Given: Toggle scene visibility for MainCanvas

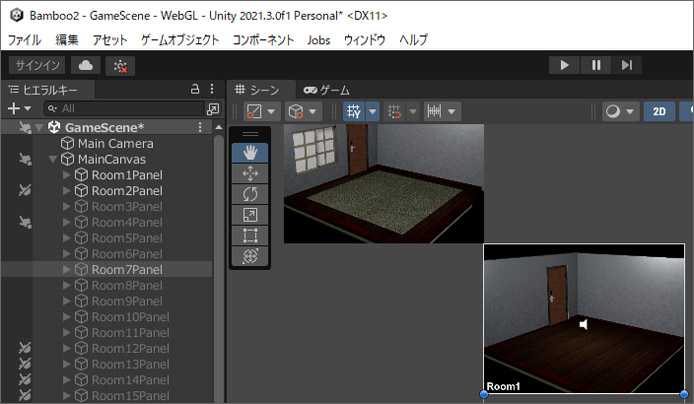Looking at the screenshot, I should (x=25, y=159).
